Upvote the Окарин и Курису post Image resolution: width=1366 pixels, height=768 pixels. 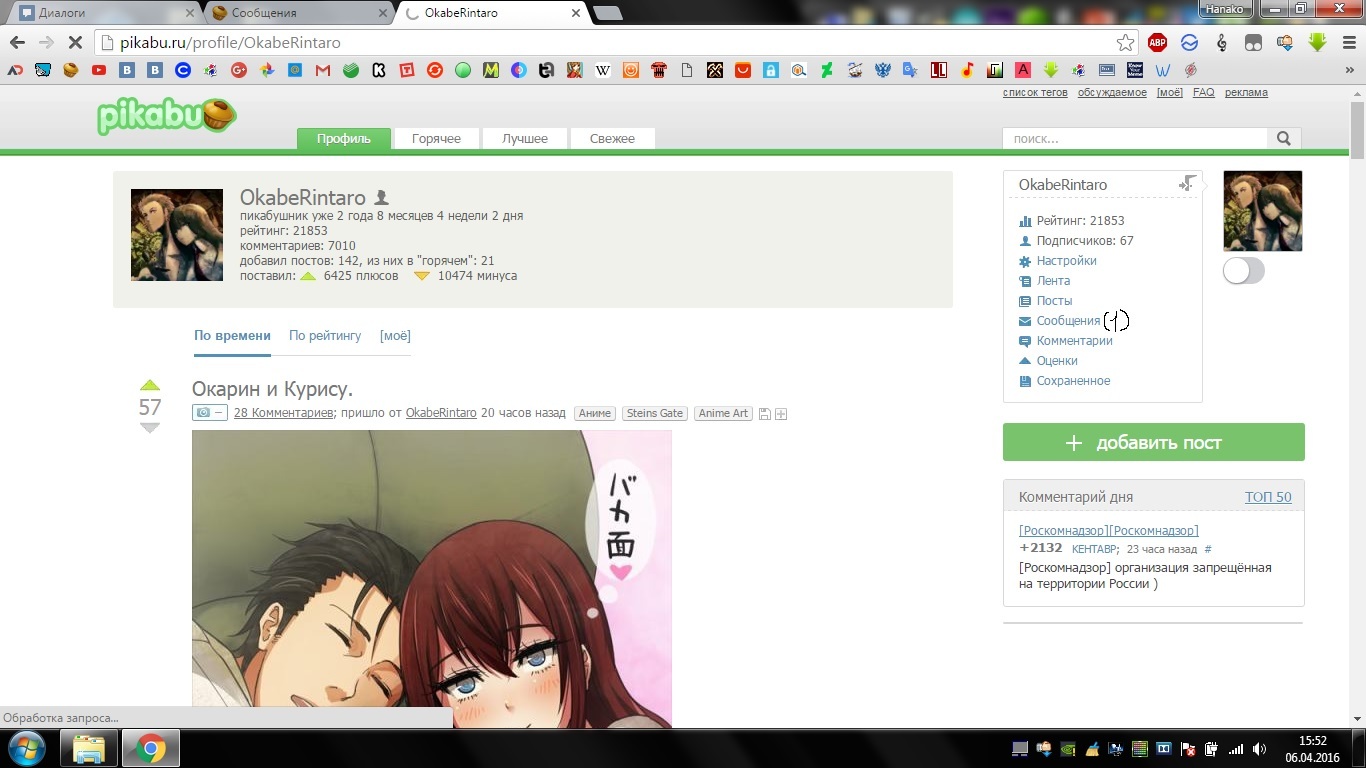coord(150,386)
